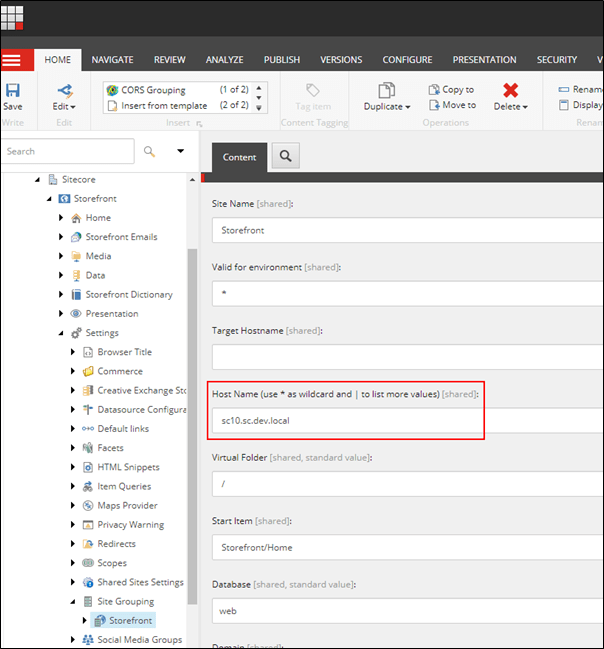The width and height of the screenshot is (604, 649).
Task: Select Storefront Dictionary book icon
Action: click(76, 295)
